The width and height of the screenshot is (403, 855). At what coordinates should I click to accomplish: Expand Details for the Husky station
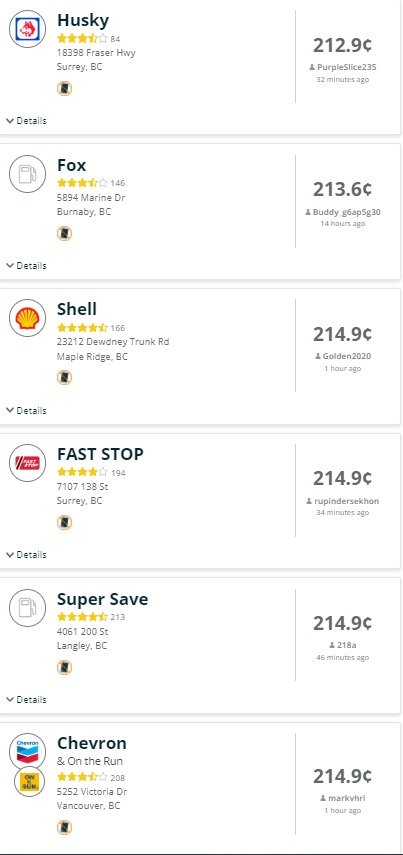pyautogui.click(x=26, y=121)
